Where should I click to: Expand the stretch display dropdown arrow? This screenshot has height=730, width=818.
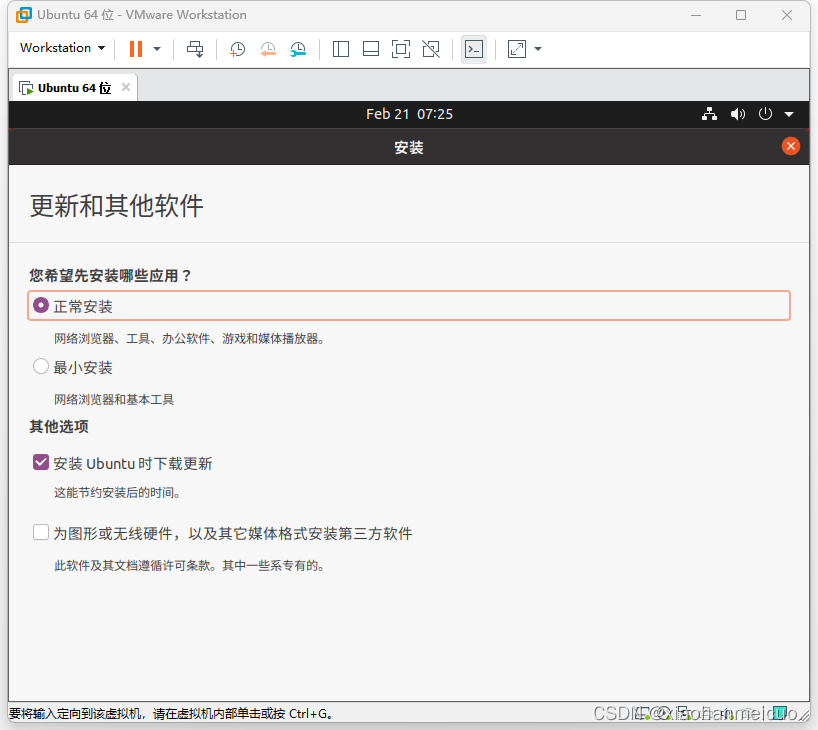pos(538,49)
